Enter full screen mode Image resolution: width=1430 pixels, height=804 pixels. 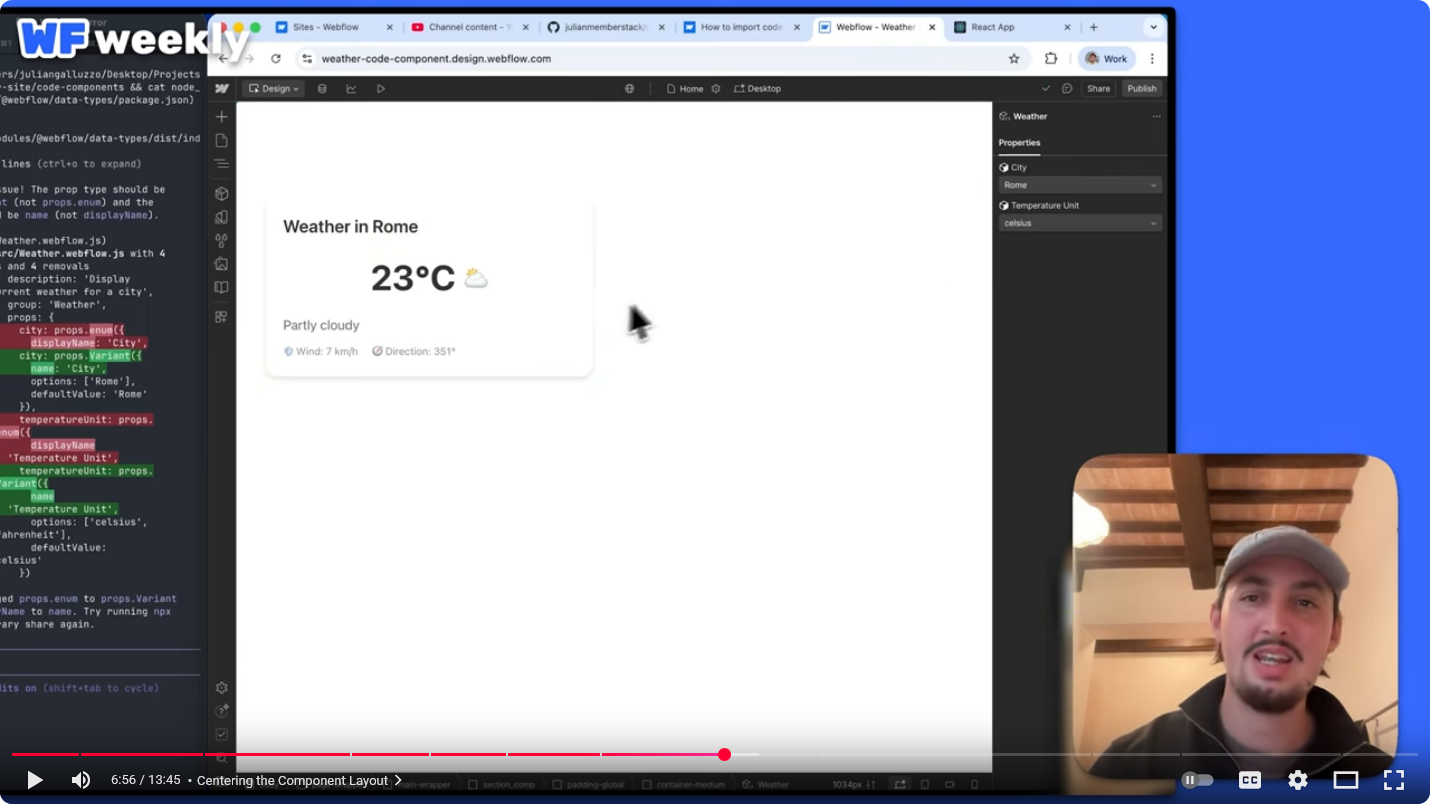pos(1394,780)
